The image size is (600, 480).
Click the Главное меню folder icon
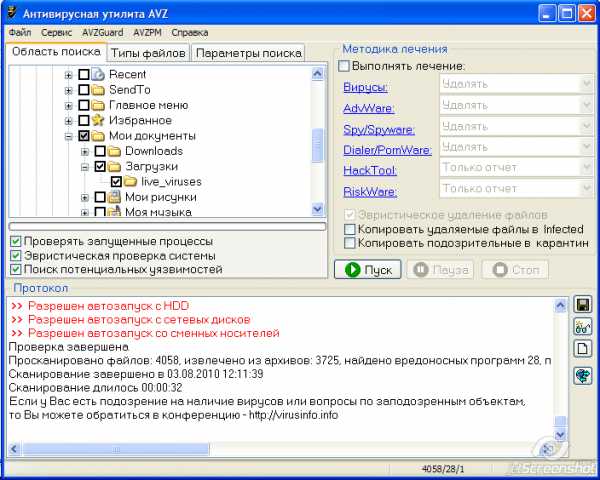point(98,105)
